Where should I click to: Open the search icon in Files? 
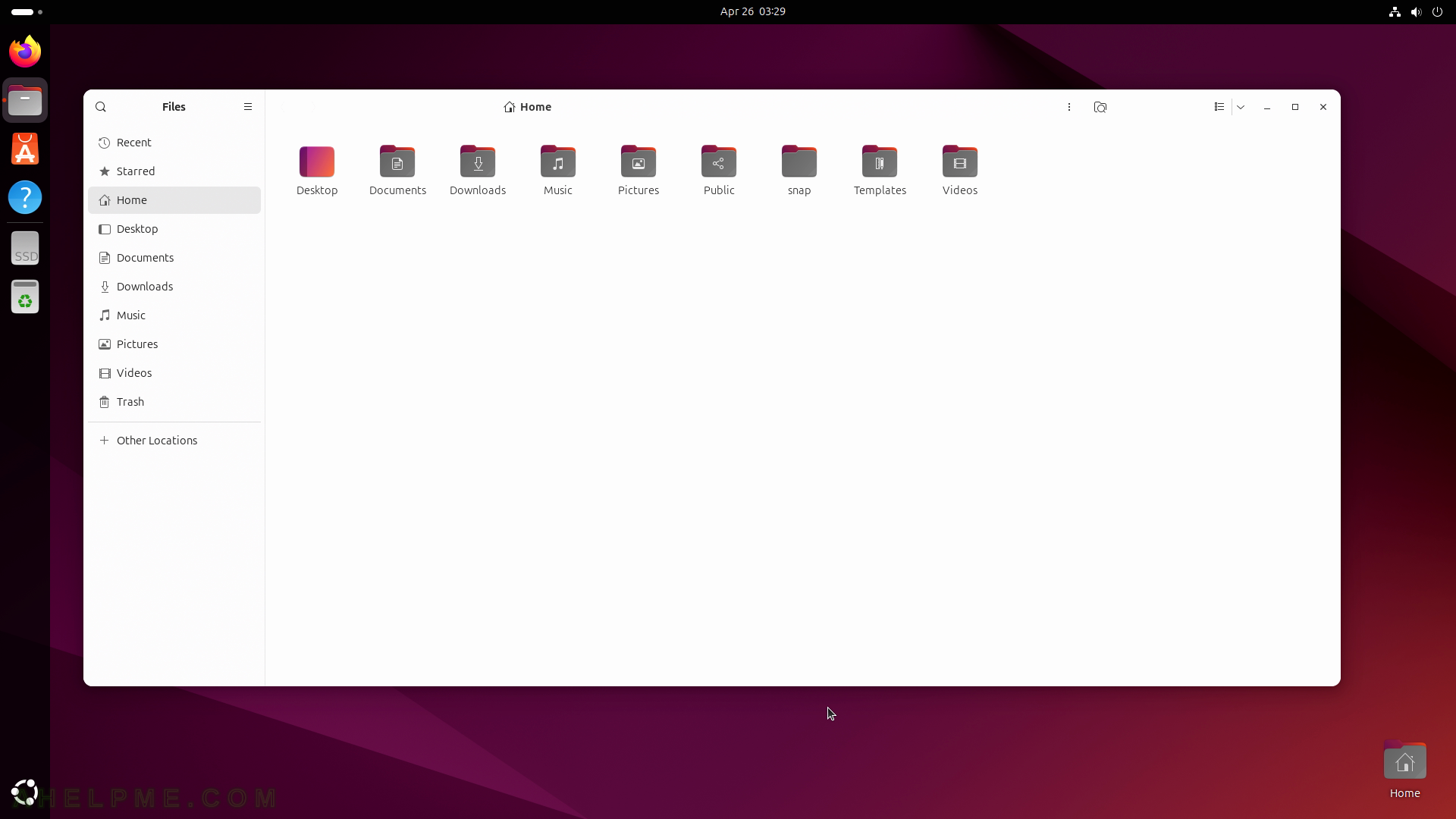(101, 107)
